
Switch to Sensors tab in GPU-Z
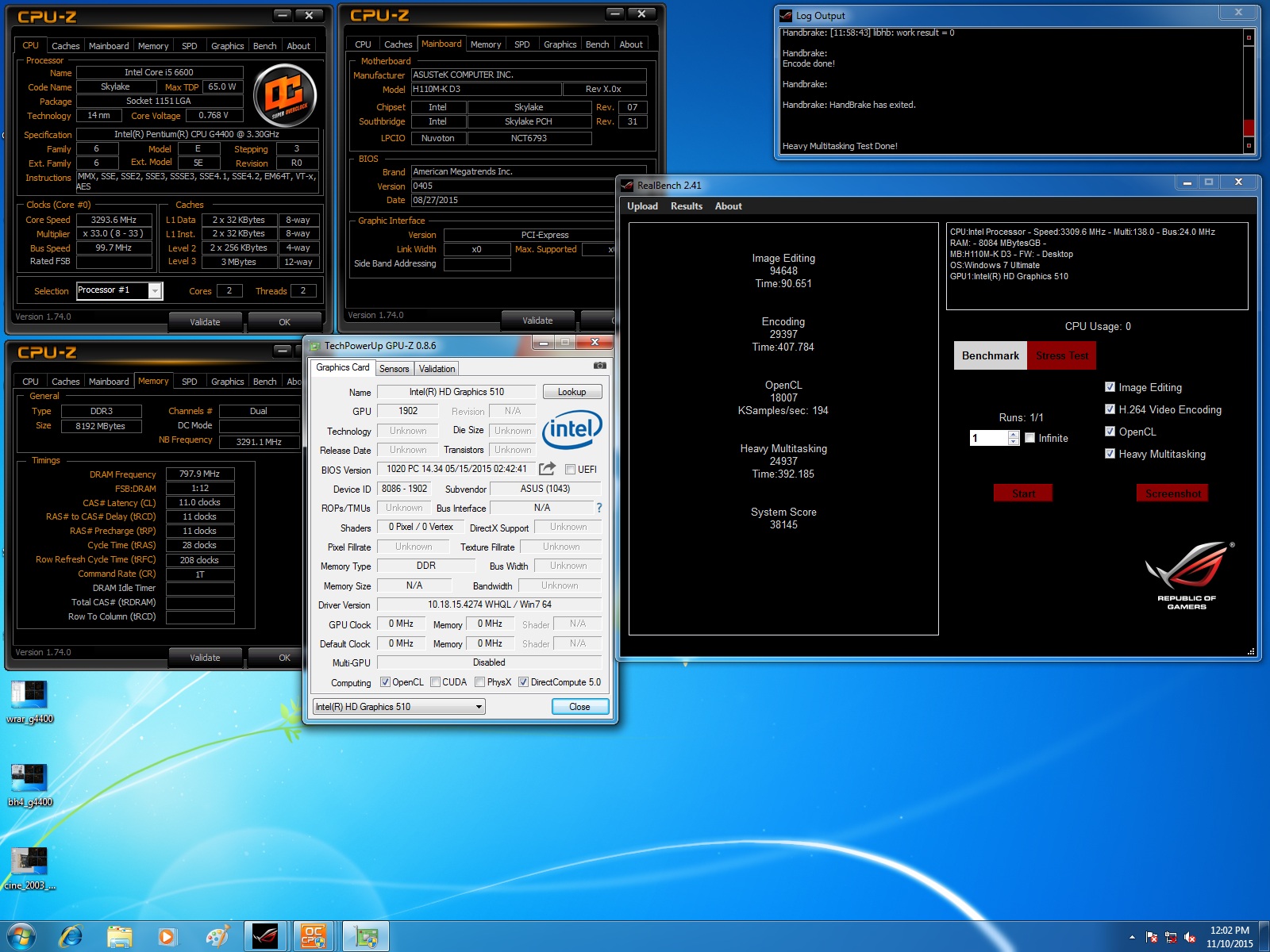pyautogui.click(x=394, y=369)
